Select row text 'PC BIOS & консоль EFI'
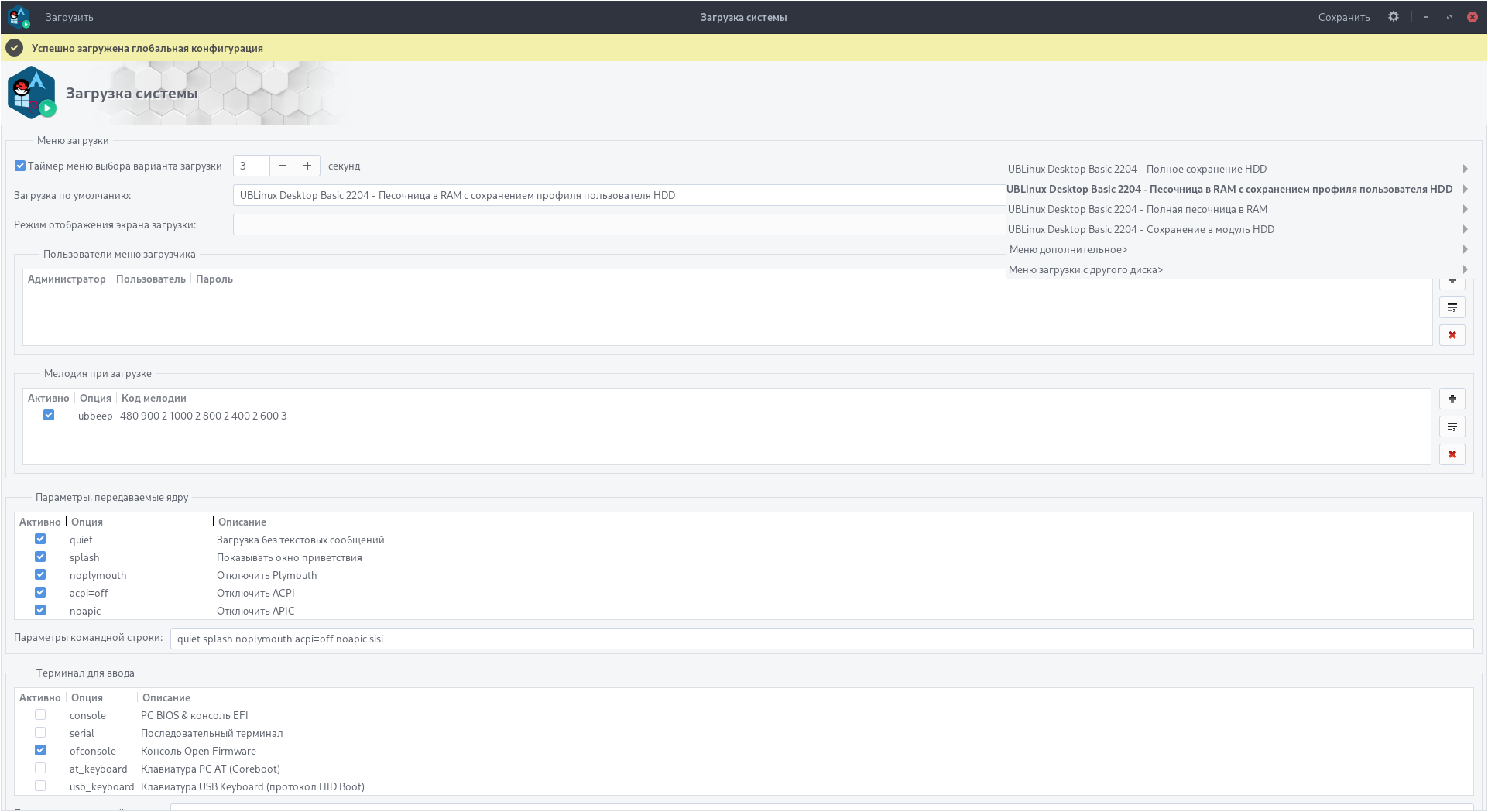The width and height of the screenshot is (1488, 812). (194, 715)
